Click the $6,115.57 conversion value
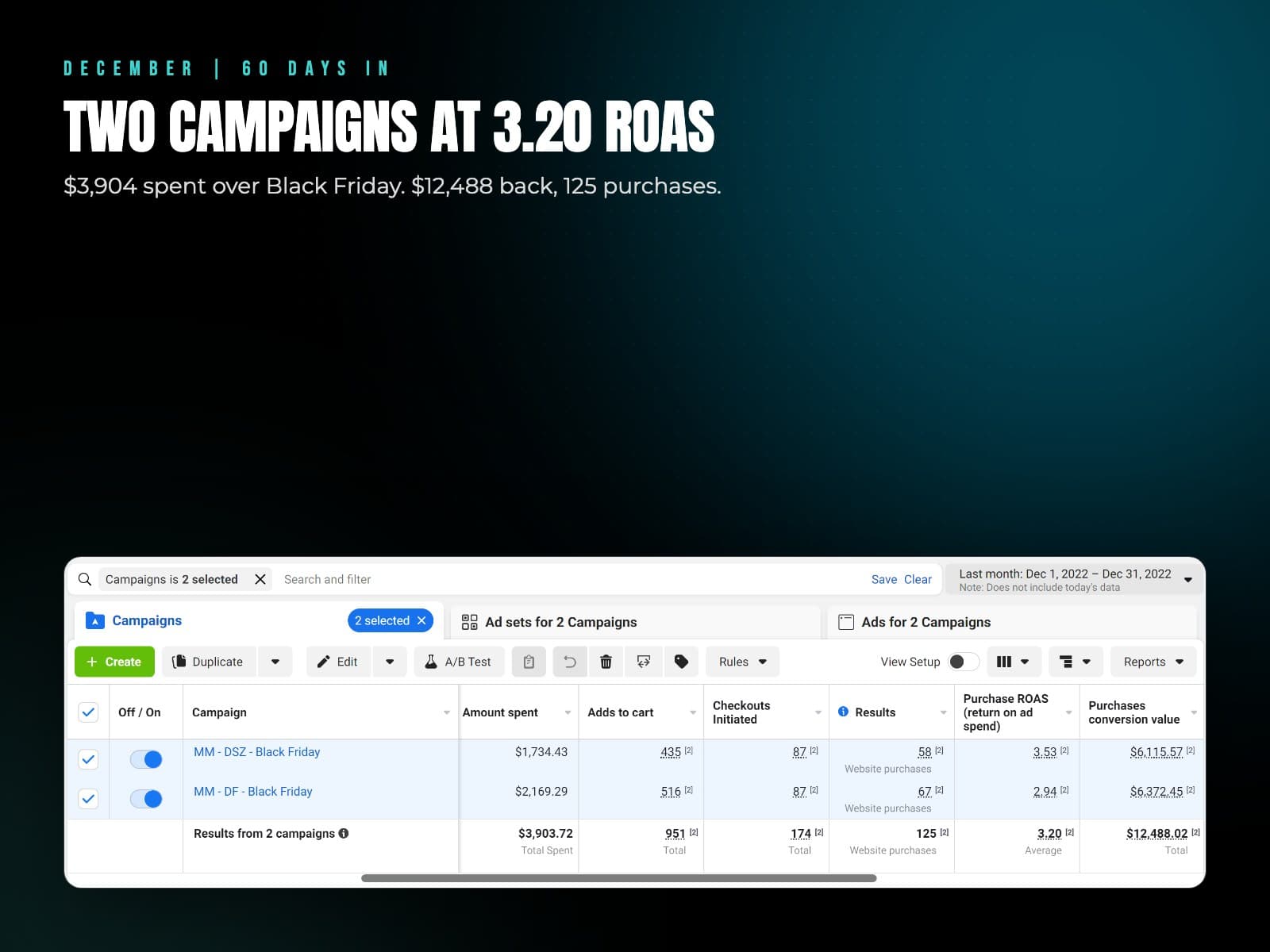 coord(1156,752)
